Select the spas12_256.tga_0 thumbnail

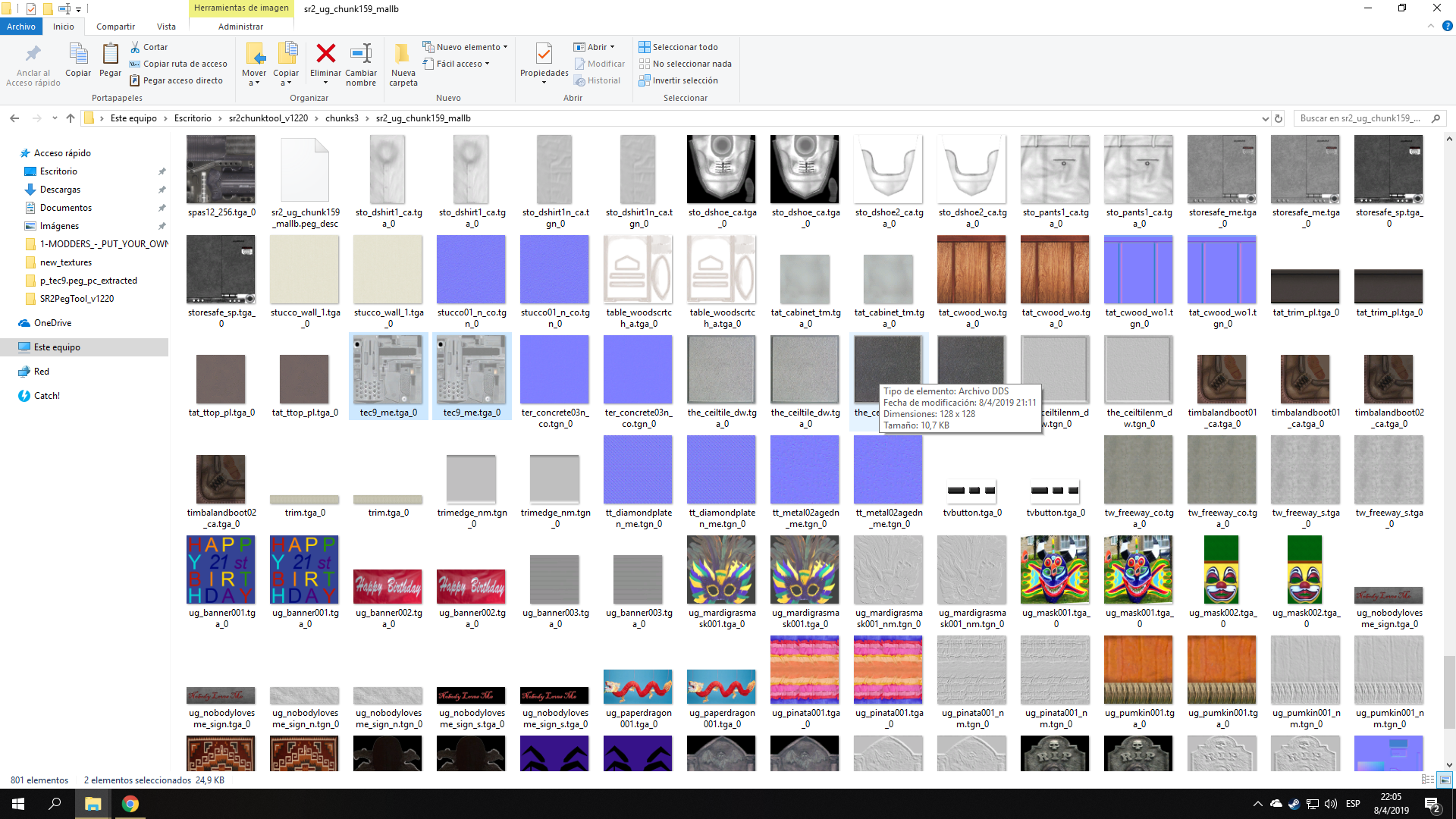point(221,169)
